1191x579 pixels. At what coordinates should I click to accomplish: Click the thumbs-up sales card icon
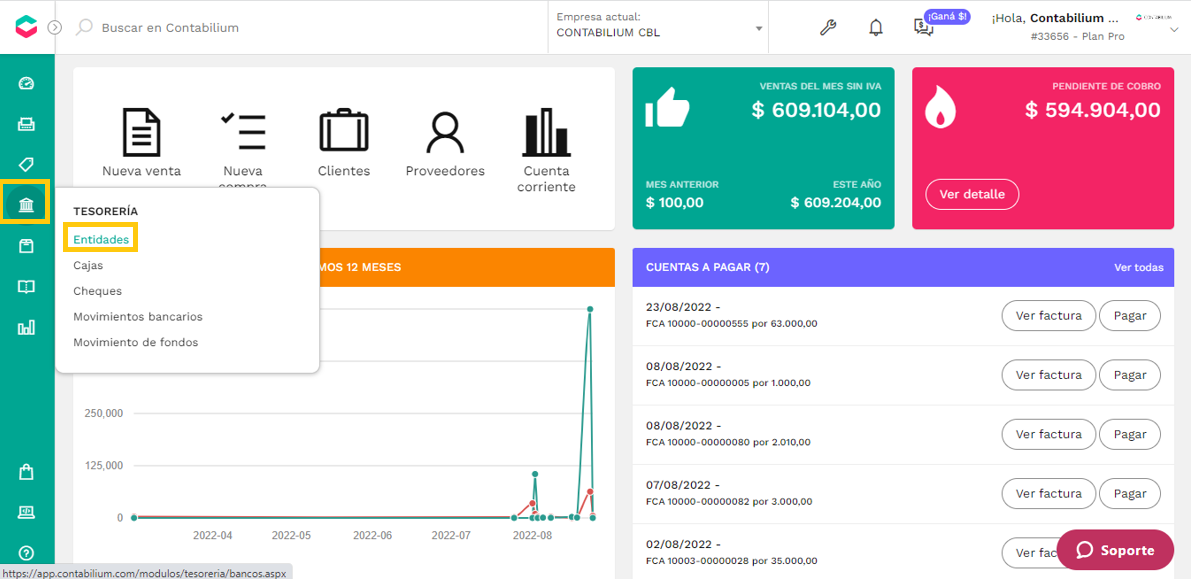pos(667,108)
